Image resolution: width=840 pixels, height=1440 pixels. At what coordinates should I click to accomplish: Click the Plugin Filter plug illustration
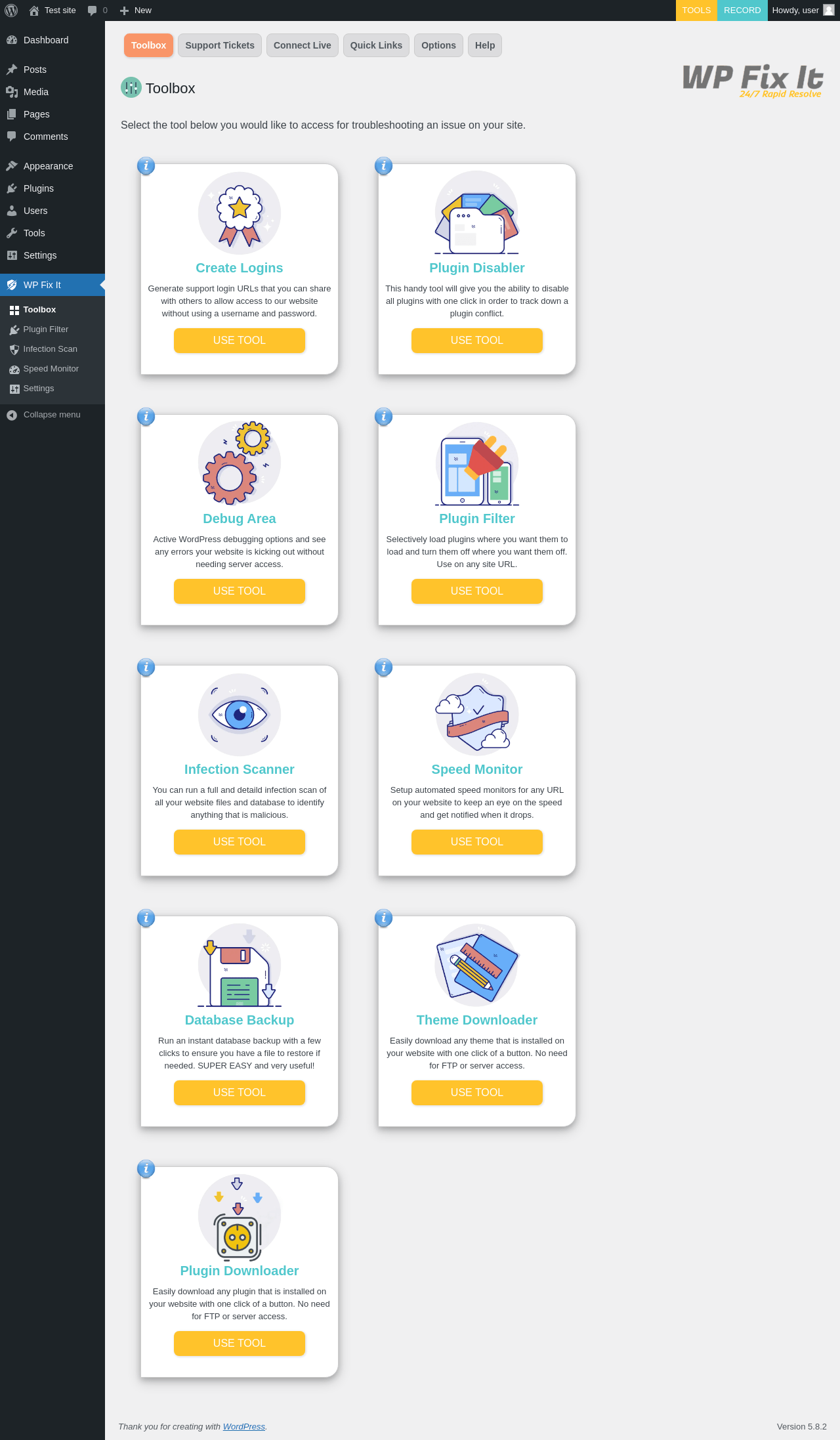477,464
